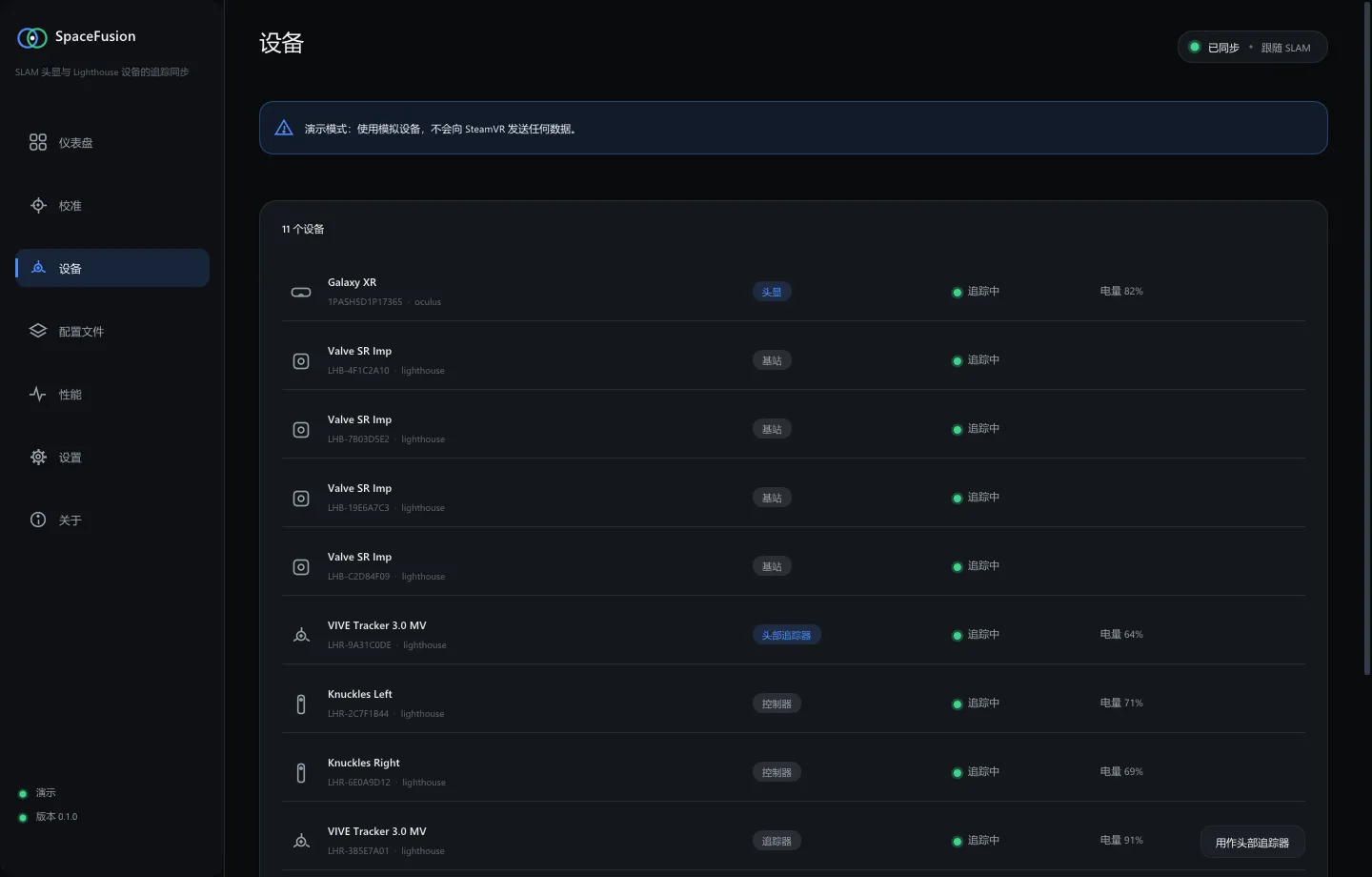Click the 电量 69% battery reading

[x=1121, y=772]
